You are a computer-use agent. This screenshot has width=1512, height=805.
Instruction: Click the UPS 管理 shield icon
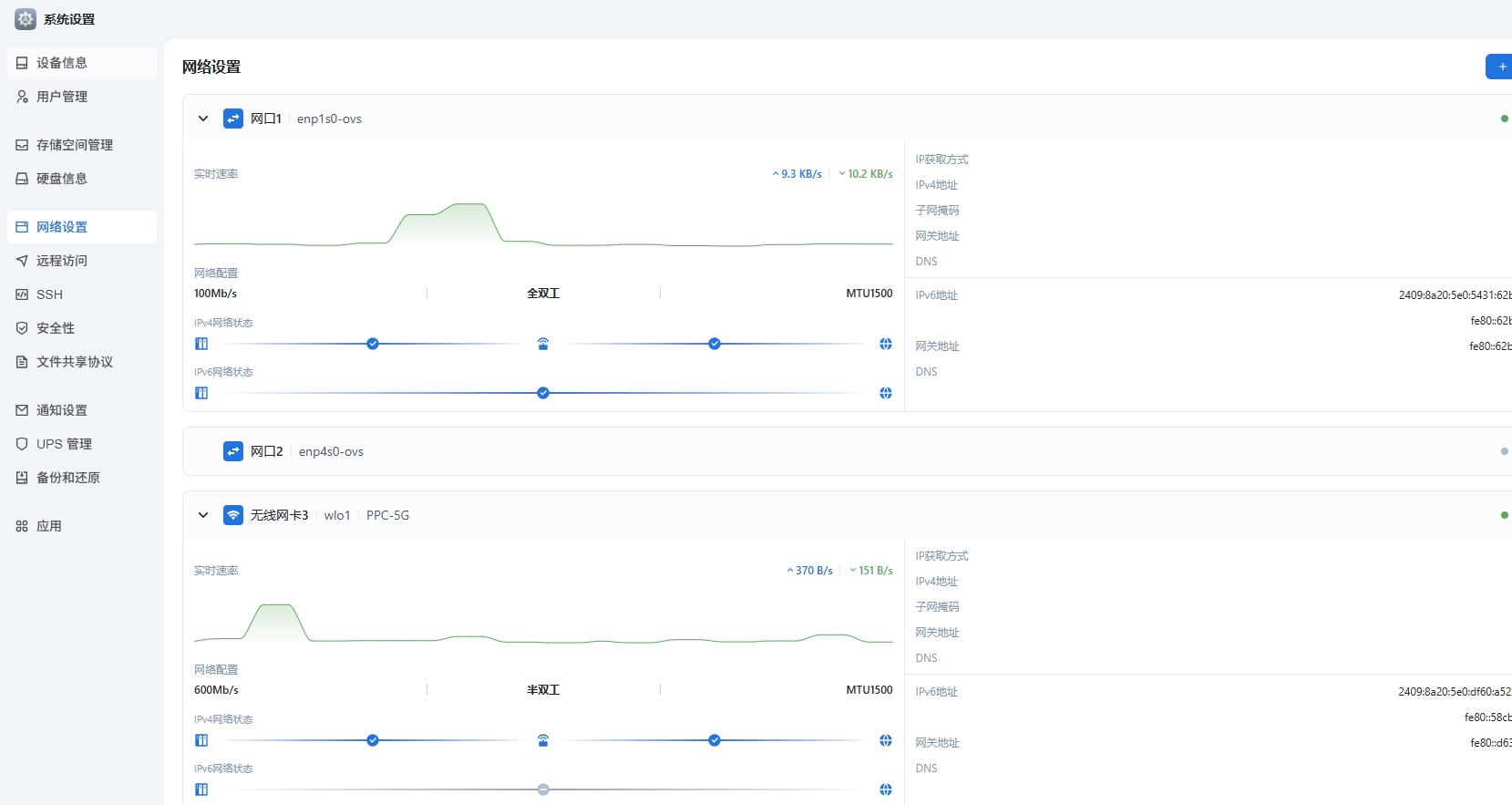click(22, 444)
